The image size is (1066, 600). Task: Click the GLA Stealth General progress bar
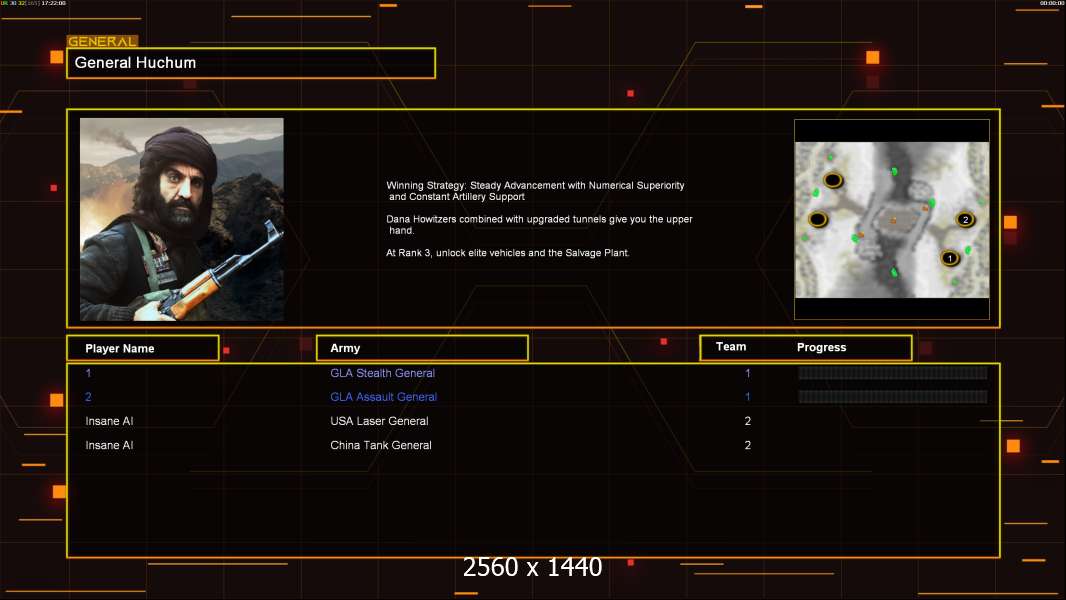pos(893,372)
